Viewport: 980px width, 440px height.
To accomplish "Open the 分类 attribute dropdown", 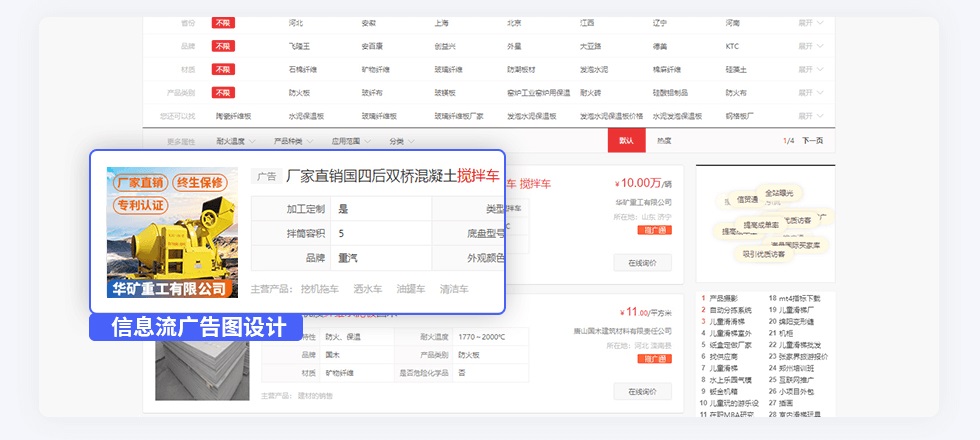I will tap(401, 141).
